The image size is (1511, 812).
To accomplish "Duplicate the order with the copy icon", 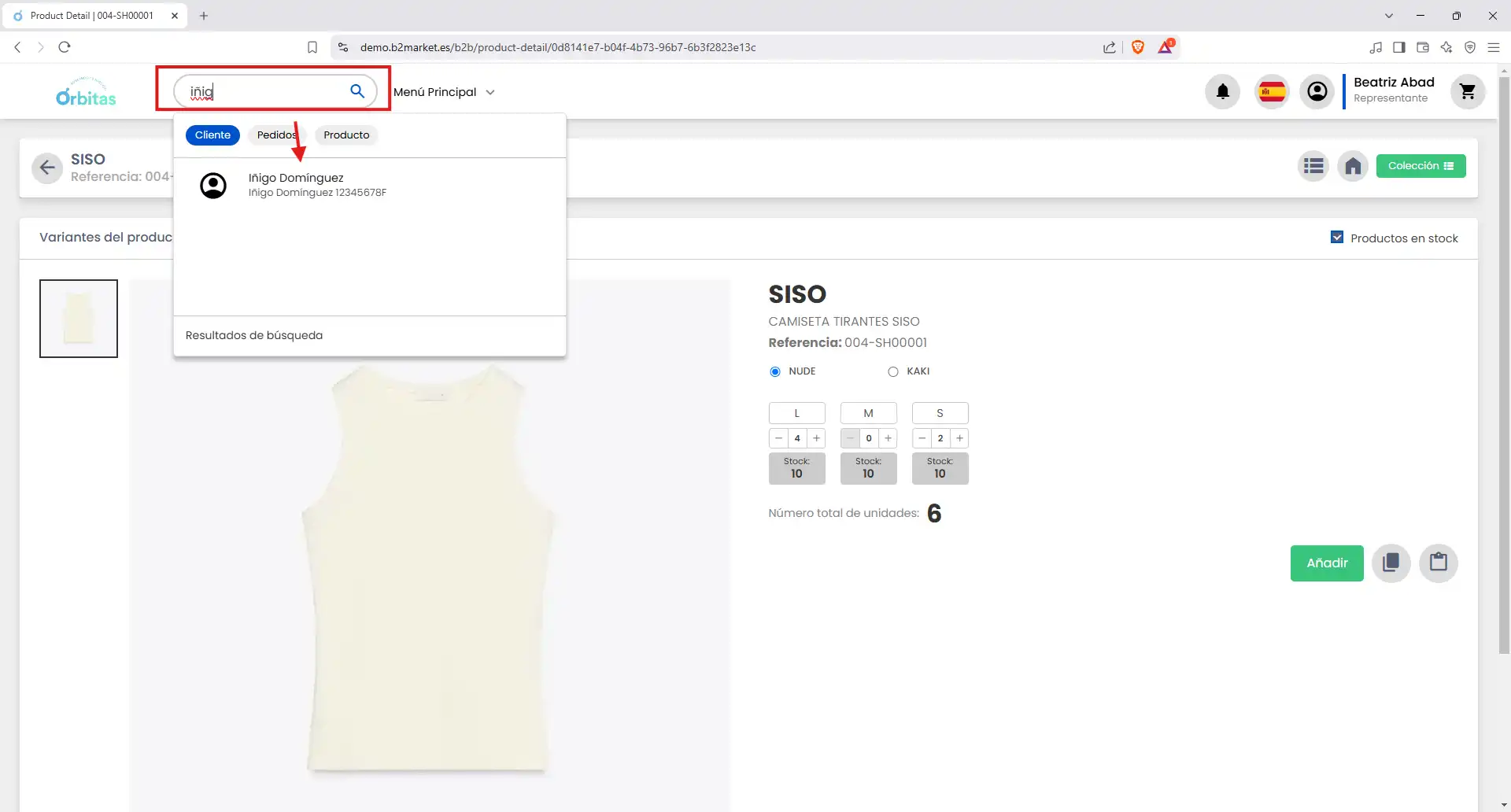I will pos(1391,563).
